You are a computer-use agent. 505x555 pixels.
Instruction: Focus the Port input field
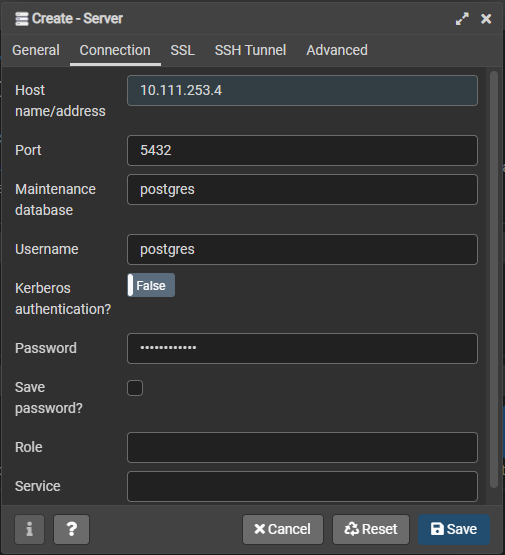coord(302,150)
